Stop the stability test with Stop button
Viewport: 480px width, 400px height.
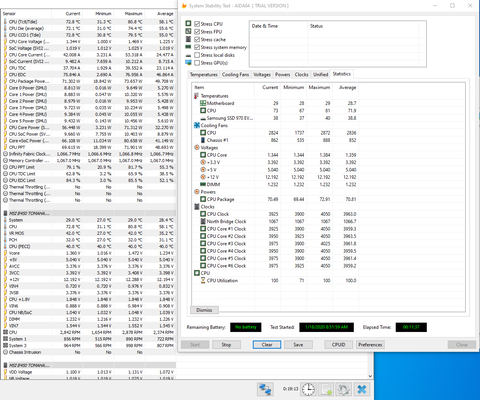click(x=226, y=345)
